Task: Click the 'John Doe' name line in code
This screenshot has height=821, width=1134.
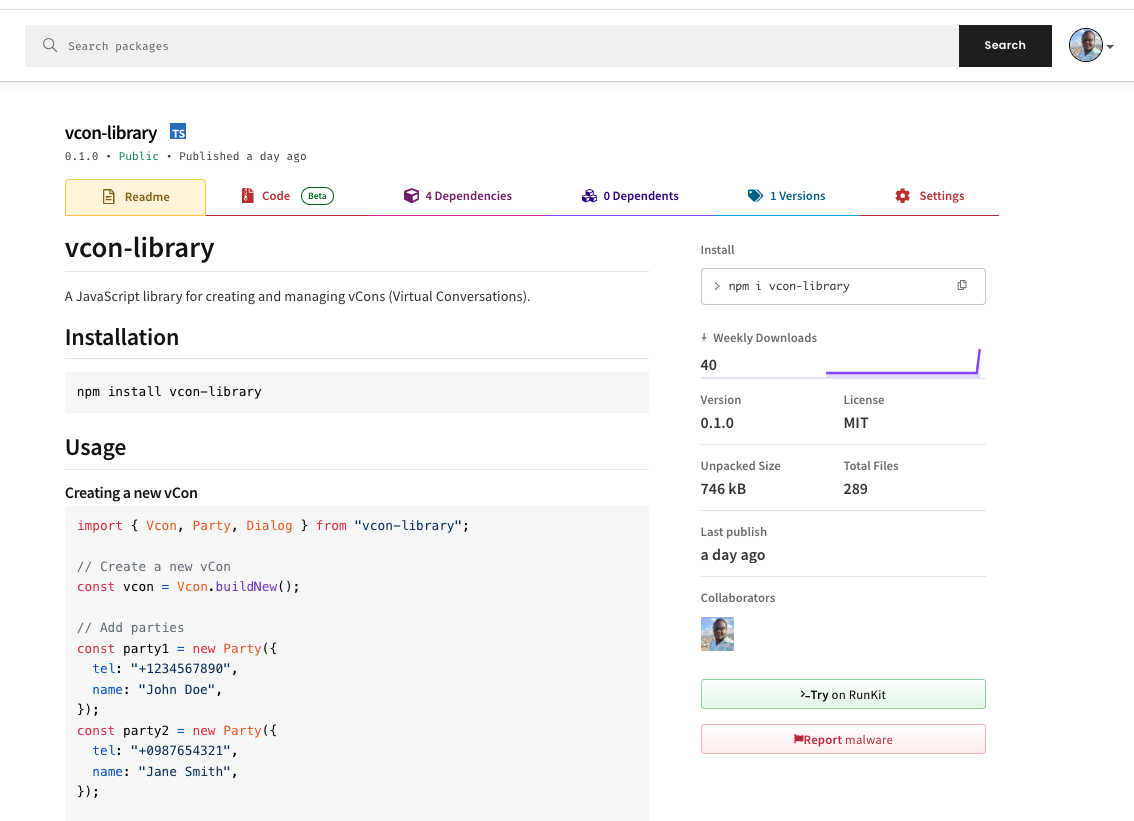Action: pos(157,689)
